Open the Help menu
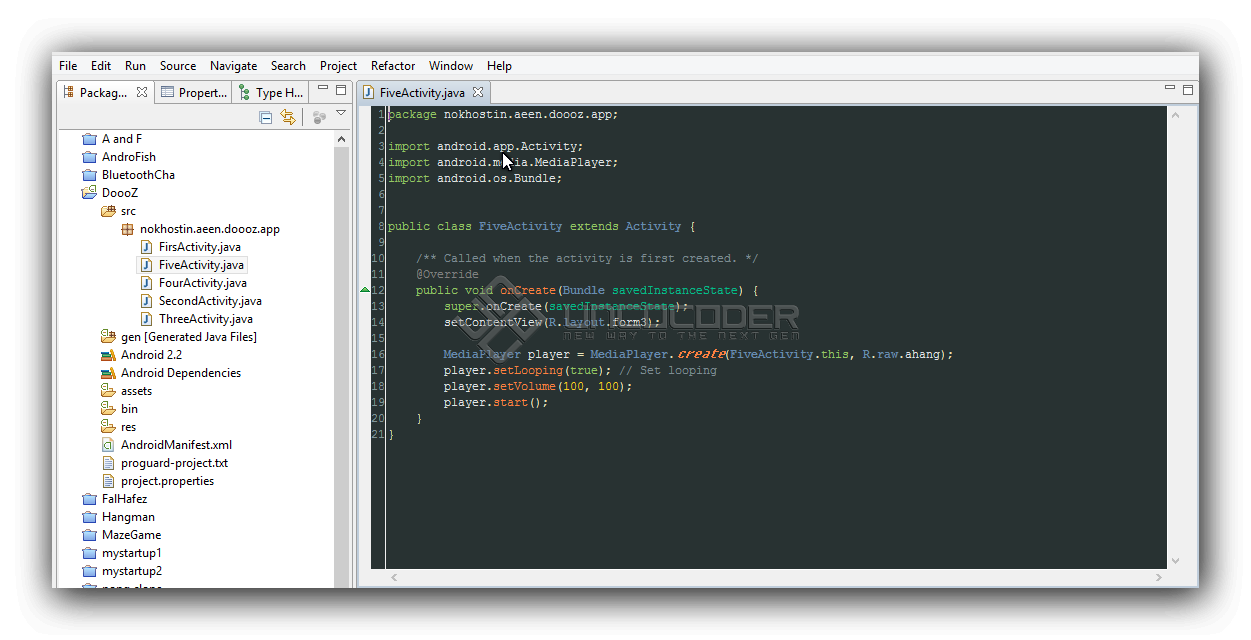Image resolution: width=1251 pixels, height=640 pixels. point(499,66)
